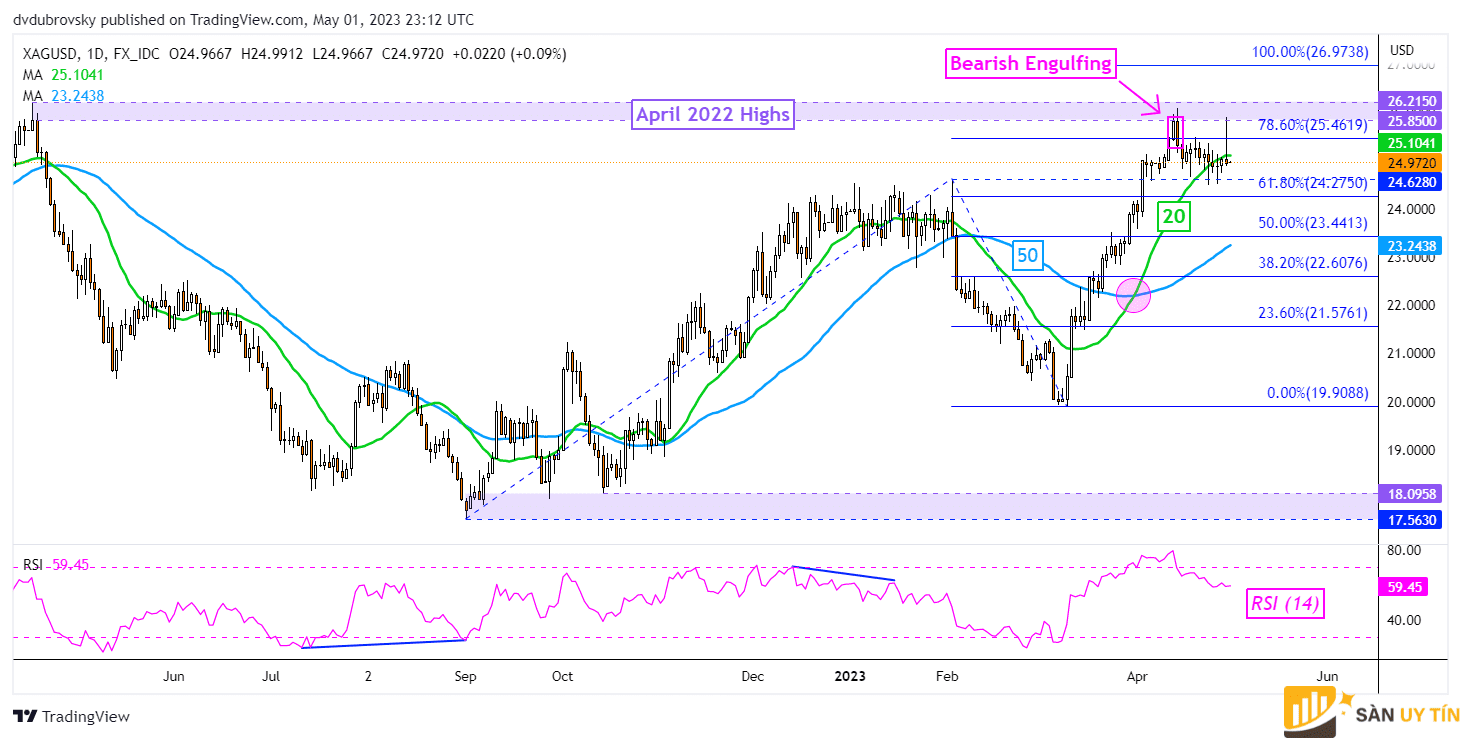This screenshot has height=738, width=1461.
Task: Click the 2023 label on time axis
Action: [850, 677]
